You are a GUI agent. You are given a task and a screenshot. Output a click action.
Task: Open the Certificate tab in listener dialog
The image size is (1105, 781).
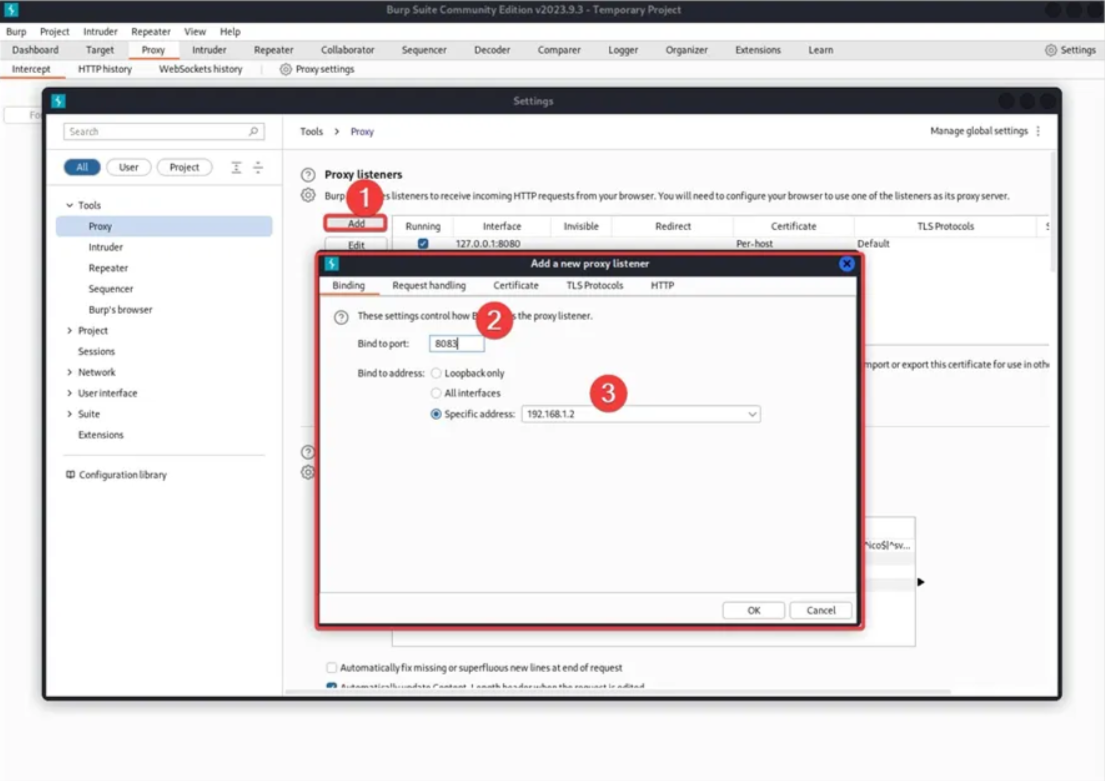[515, 286]
